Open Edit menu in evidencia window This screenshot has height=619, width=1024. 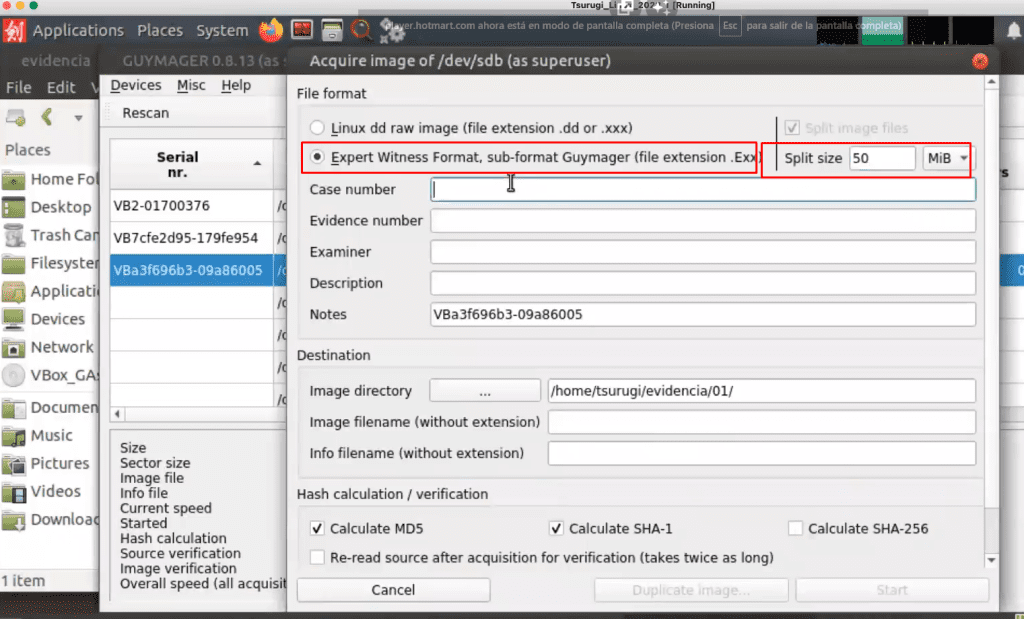(x=61, y=87)
